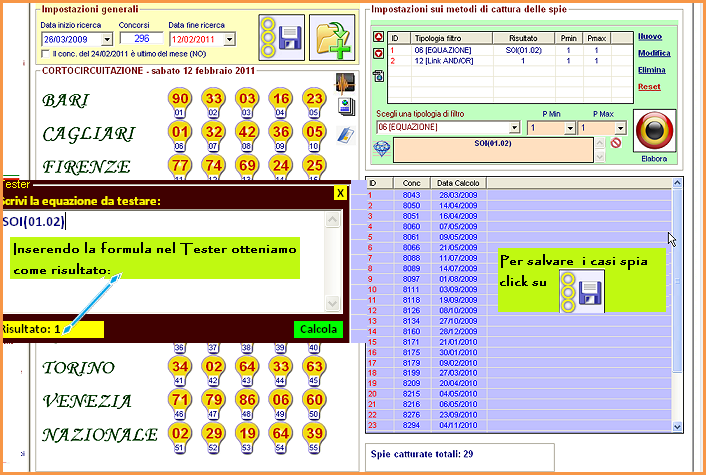Open the P Min dropdown

[x=570, y=128]
